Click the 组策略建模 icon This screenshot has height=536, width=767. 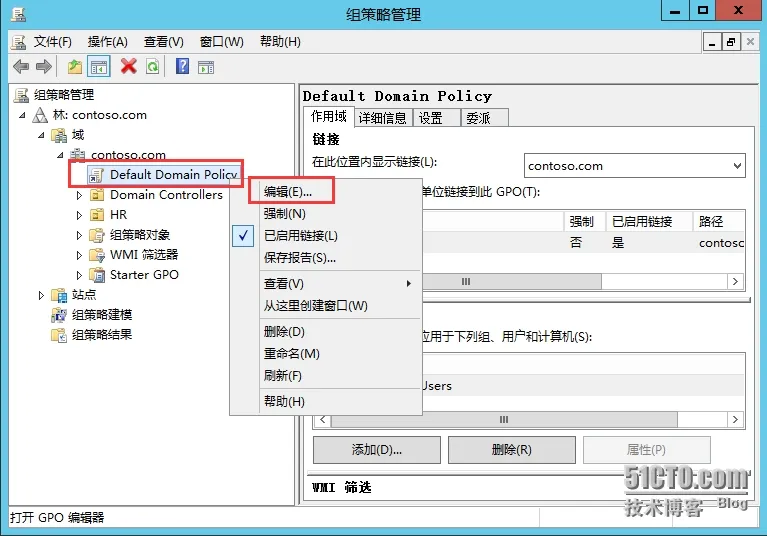tap(59, 315)
